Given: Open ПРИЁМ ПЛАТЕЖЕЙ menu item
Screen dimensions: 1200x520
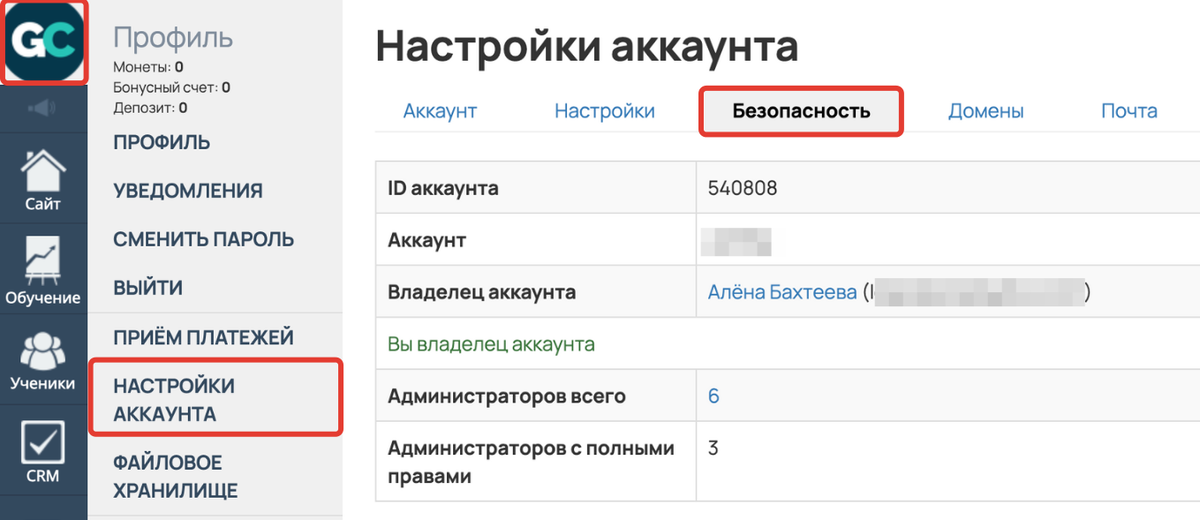Looking at the screenshot, I should tap(203, 338).
